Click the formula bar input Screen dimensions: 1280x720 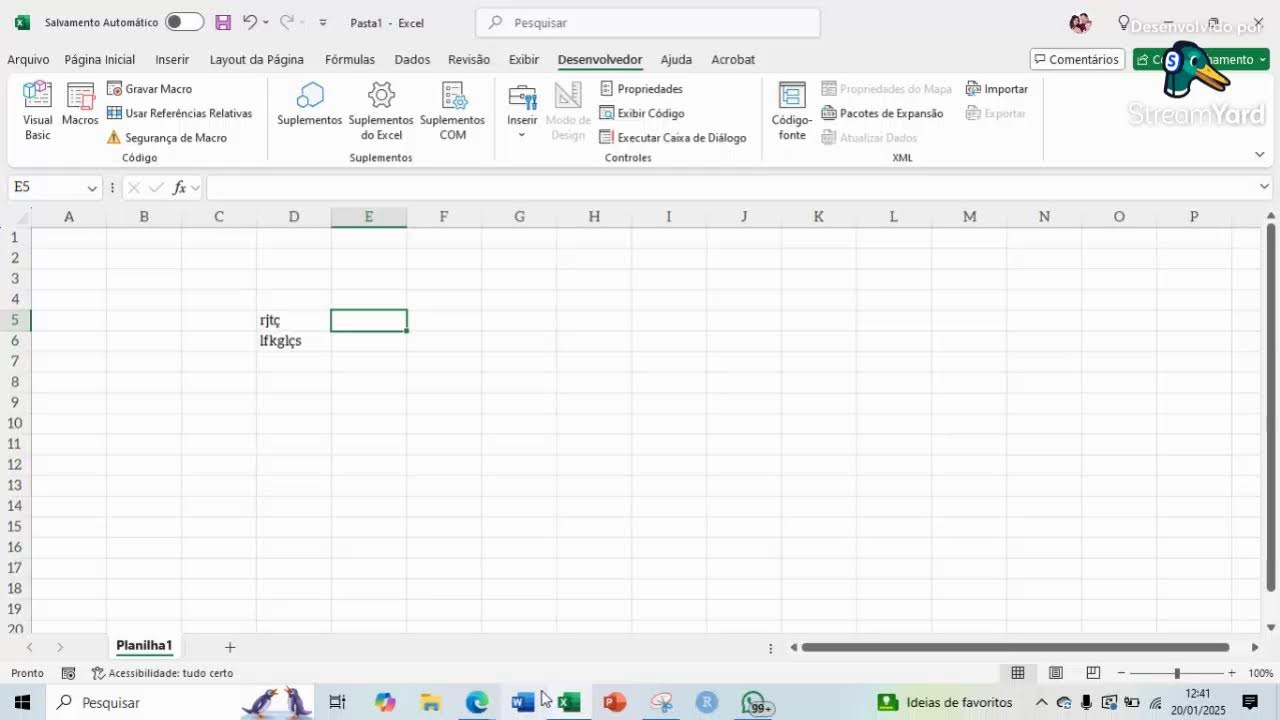coord(730,187)
